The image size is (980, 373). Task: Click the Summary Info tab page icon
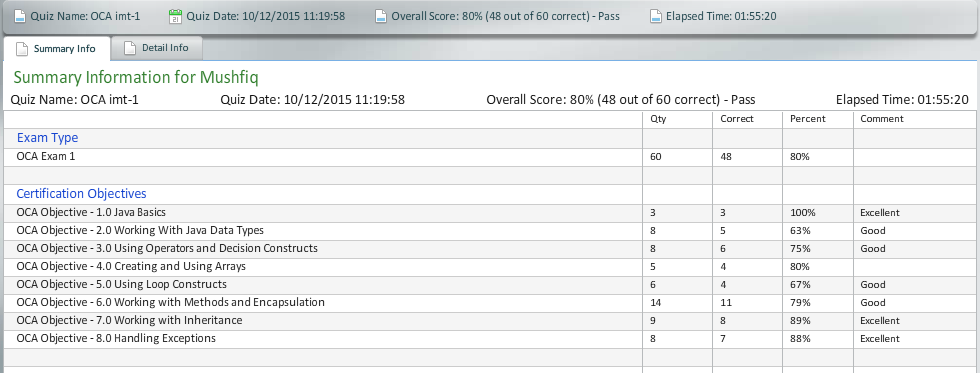point(22,49)
